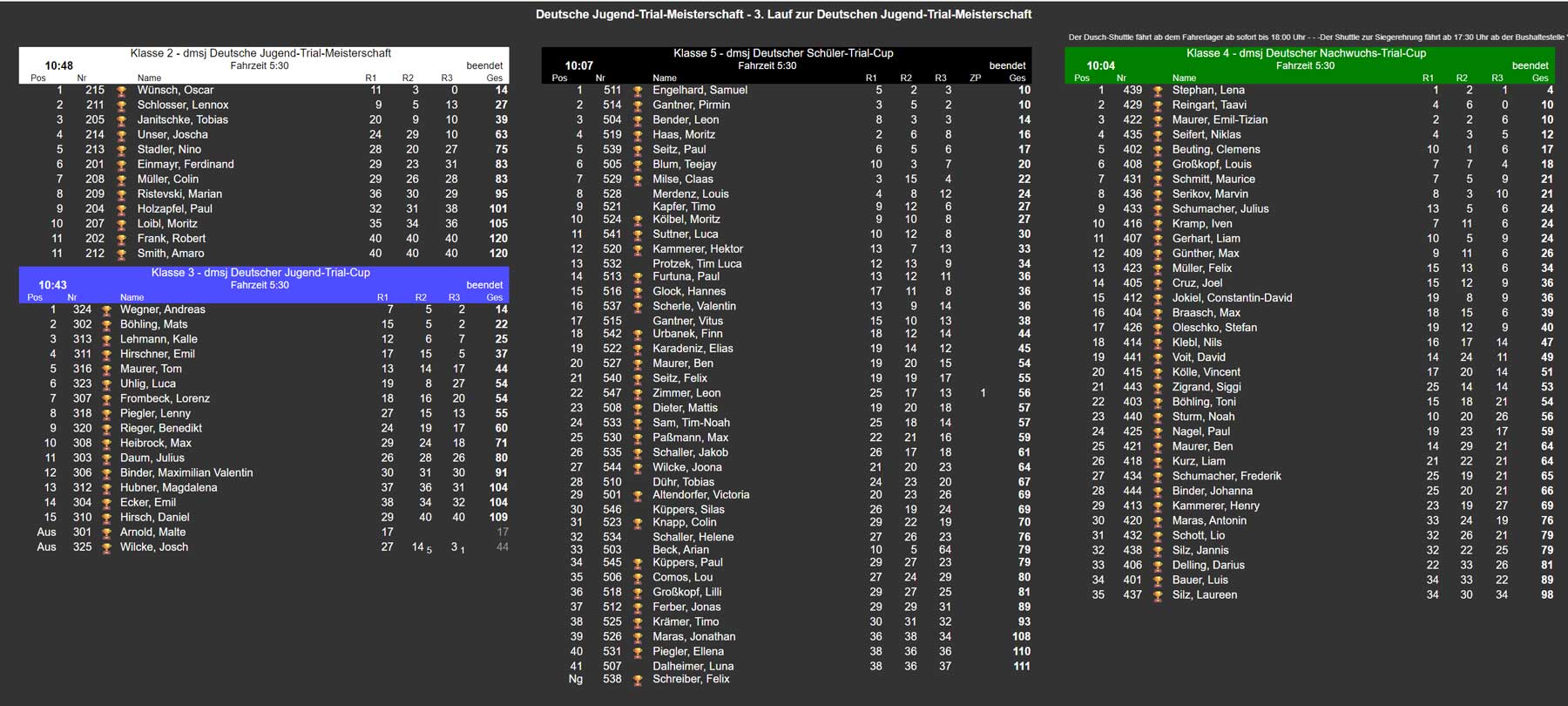Click the trophy icon next to Smith, Amaro
This screenshot has height=706, width=1568.
click(122, 254)
